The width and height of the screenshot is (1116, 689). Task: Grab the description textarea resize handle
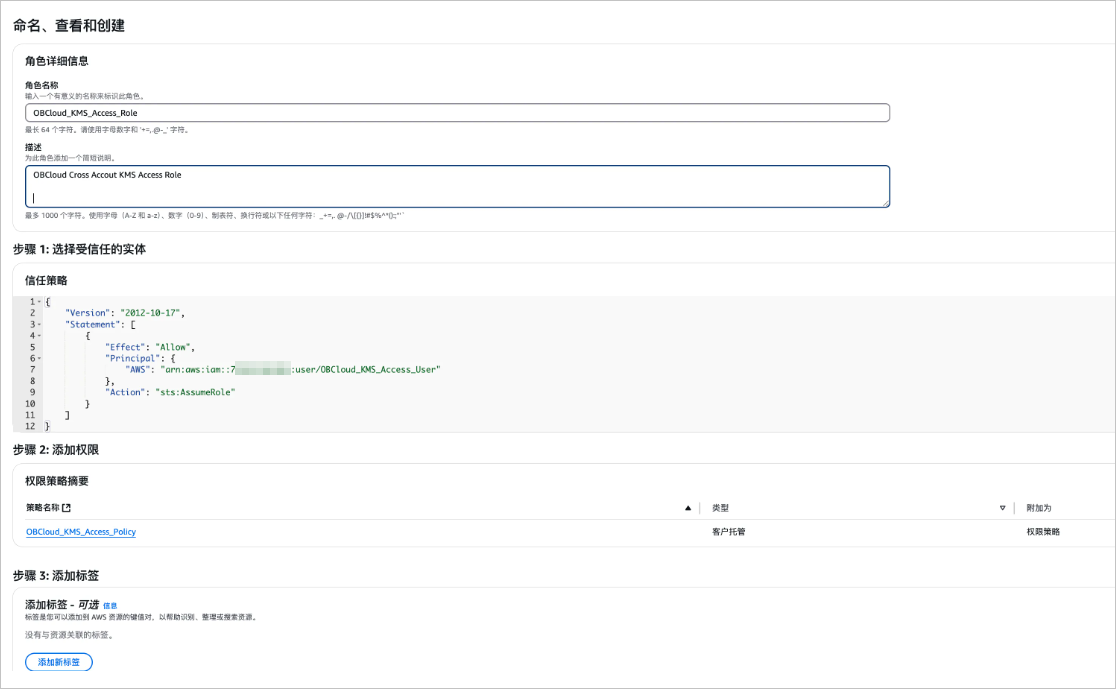click(x=885, y=204)
